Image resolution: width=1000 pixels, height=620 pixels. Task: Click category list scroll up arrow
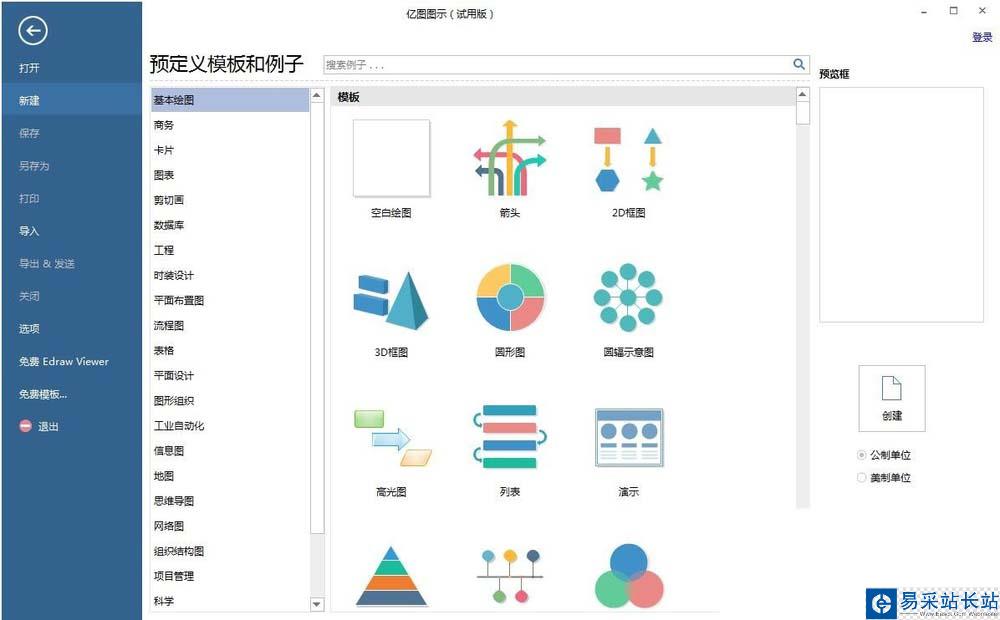click(317, 95)
